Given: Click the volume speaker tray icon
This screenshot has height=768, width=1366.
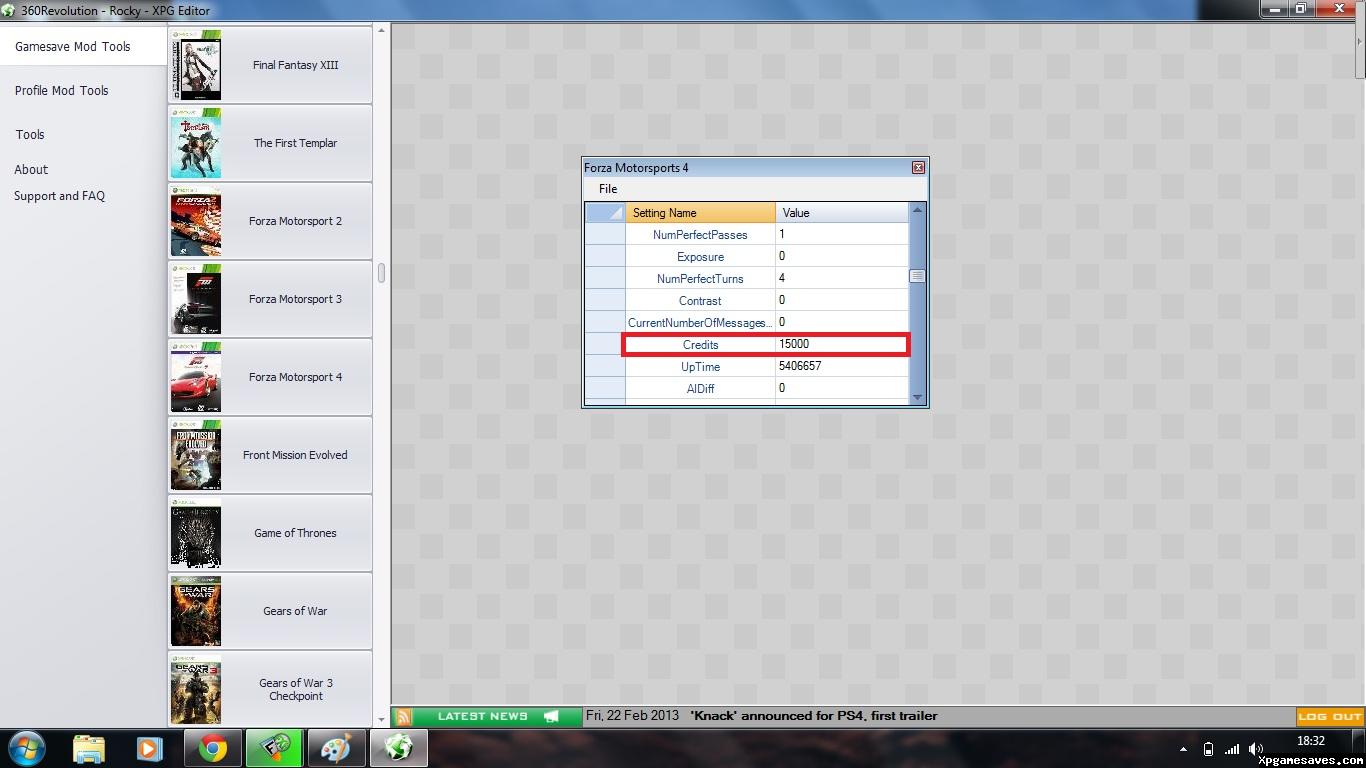Looking at the screenshot, I should (x=1256, y=749).
